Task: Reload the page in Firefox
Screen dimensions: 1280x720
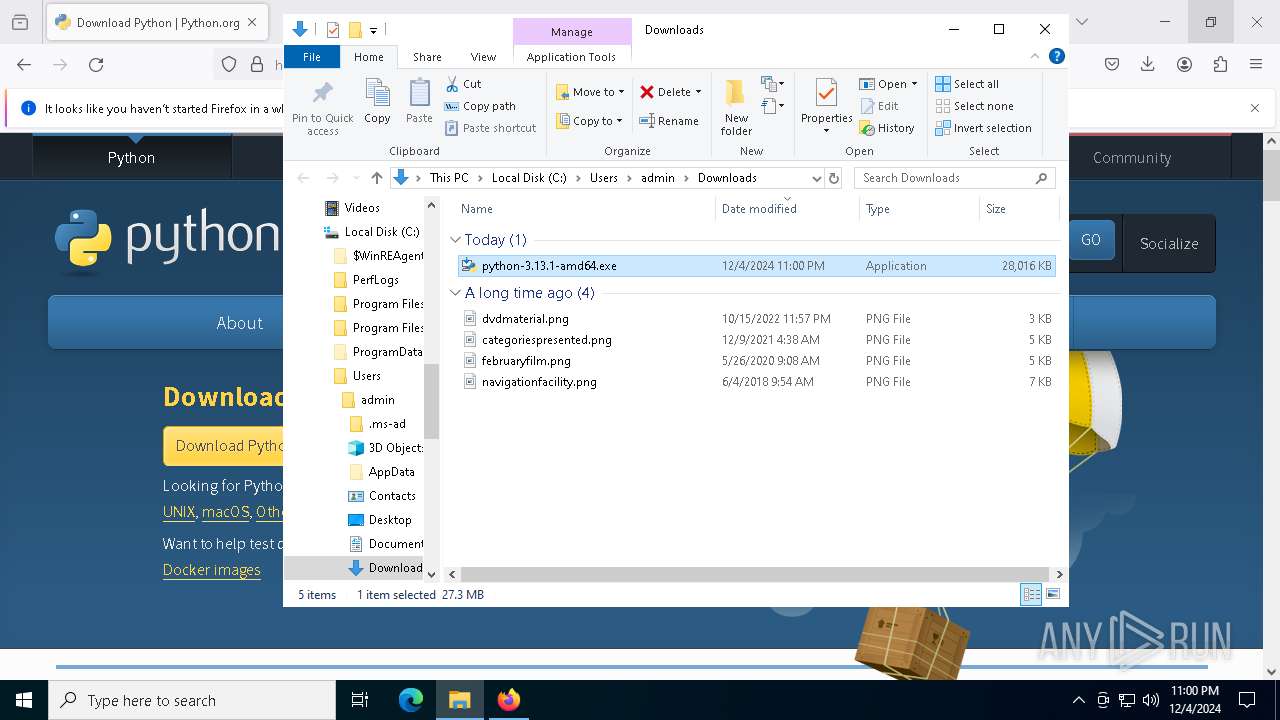Action: pos(96,64)
